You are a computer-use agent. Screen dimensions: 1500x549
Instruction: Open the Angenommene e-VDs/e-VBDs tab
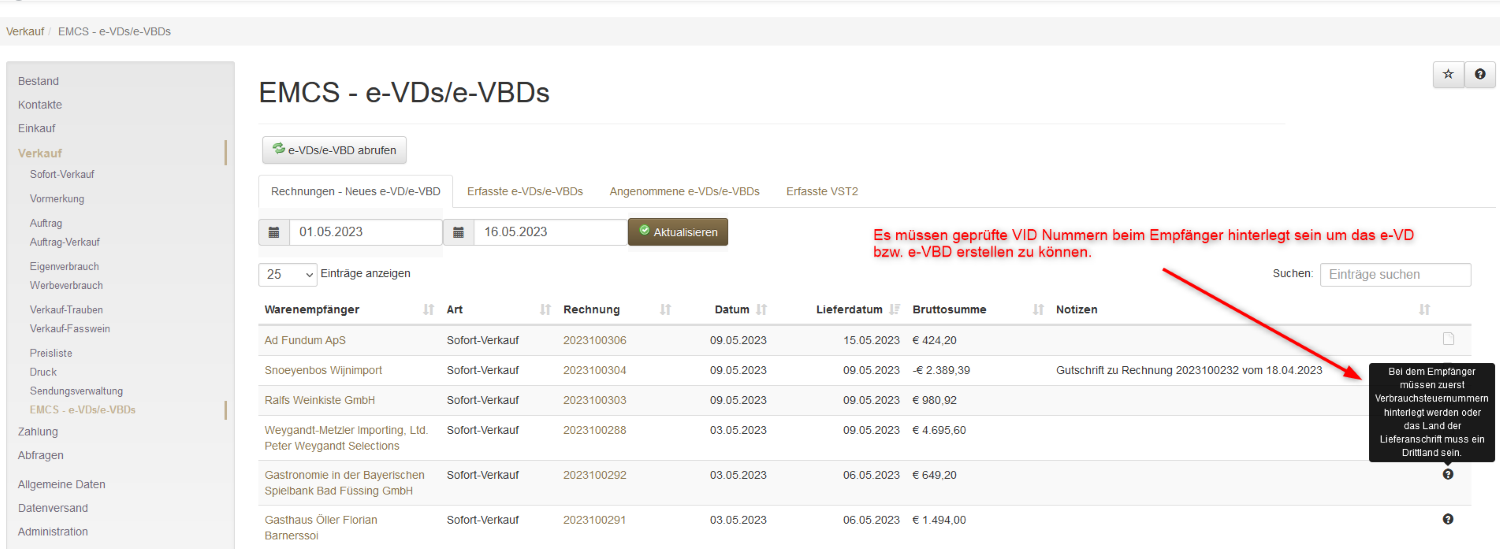[x=684, y=191]
